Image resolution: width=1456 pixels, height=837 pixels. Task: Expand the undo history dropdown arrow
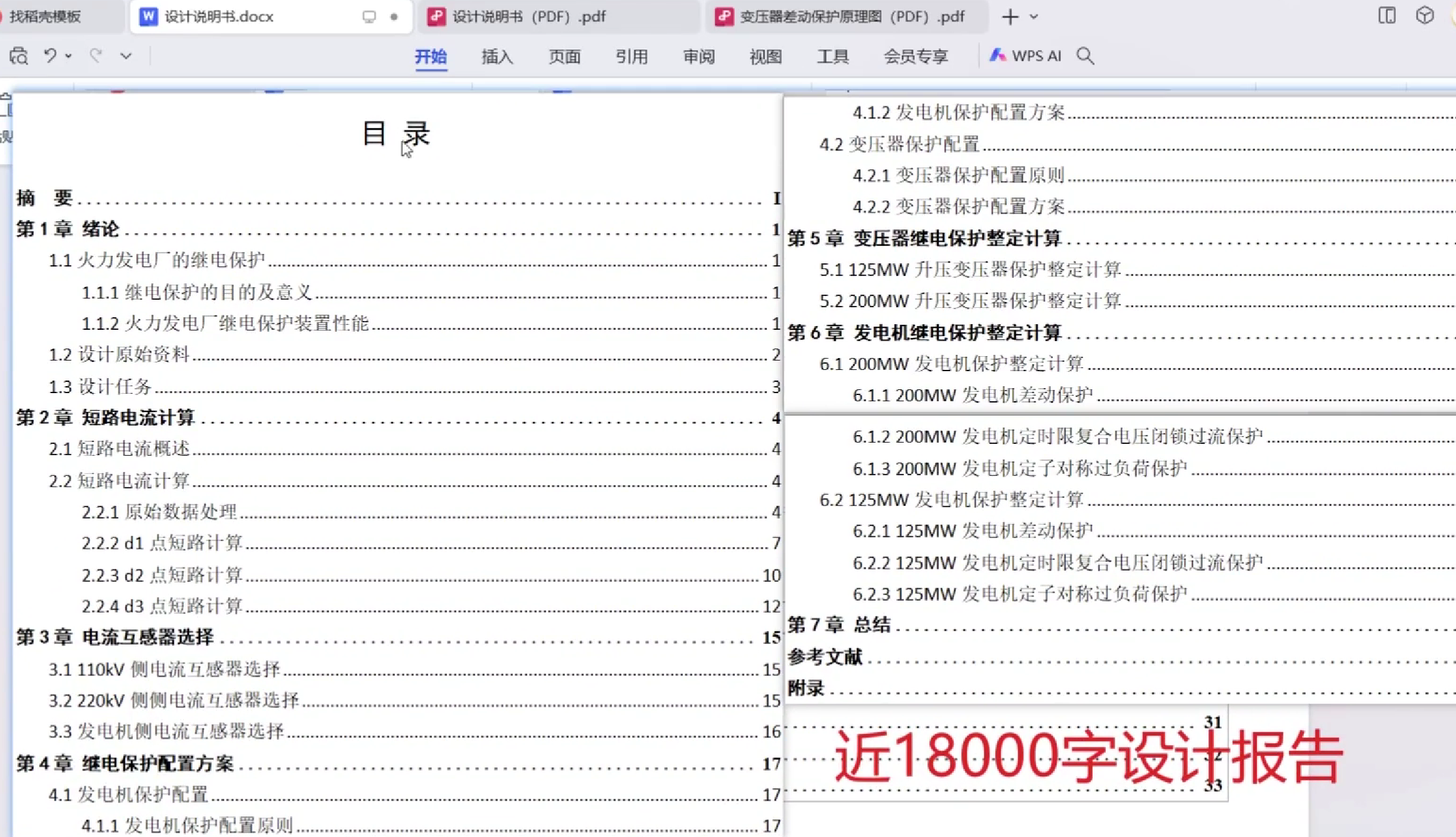point(68,56)
